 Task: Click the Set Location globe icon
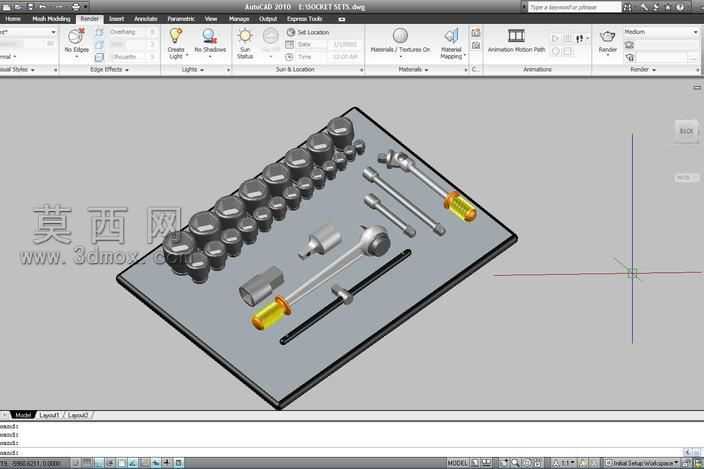(x=290, y=32)
